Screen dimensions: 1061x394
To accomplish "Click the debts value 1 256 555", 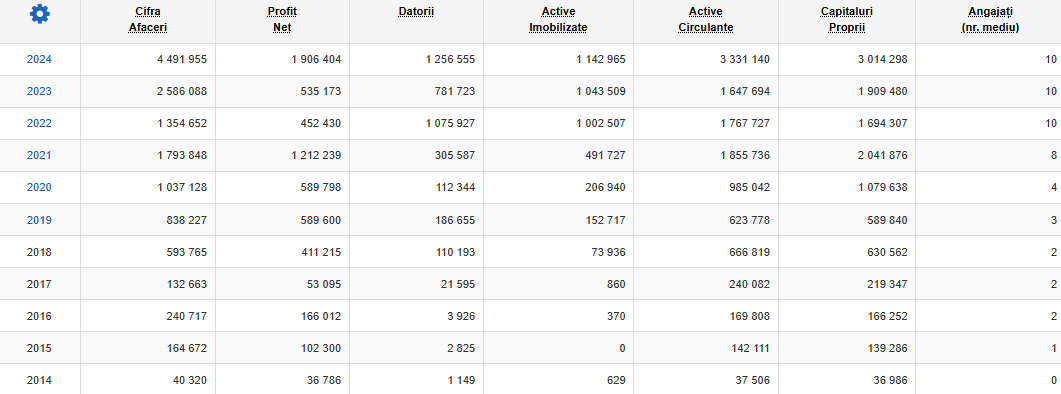I will tap(450, 60).
